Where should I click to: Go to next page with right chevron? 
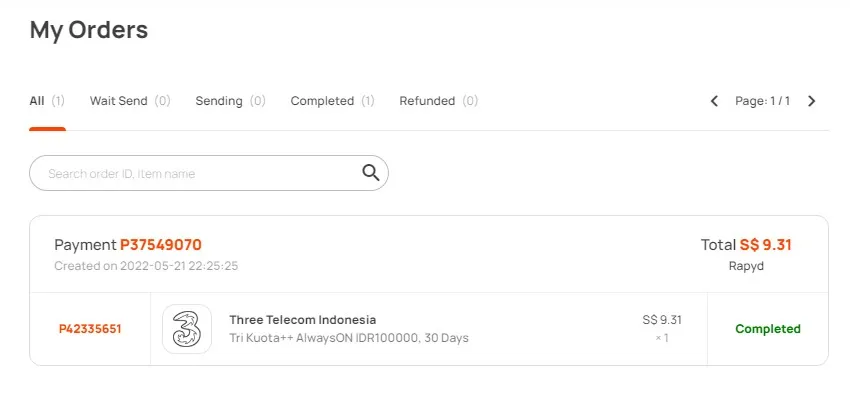pyautogui.click(x=812, y=101)
